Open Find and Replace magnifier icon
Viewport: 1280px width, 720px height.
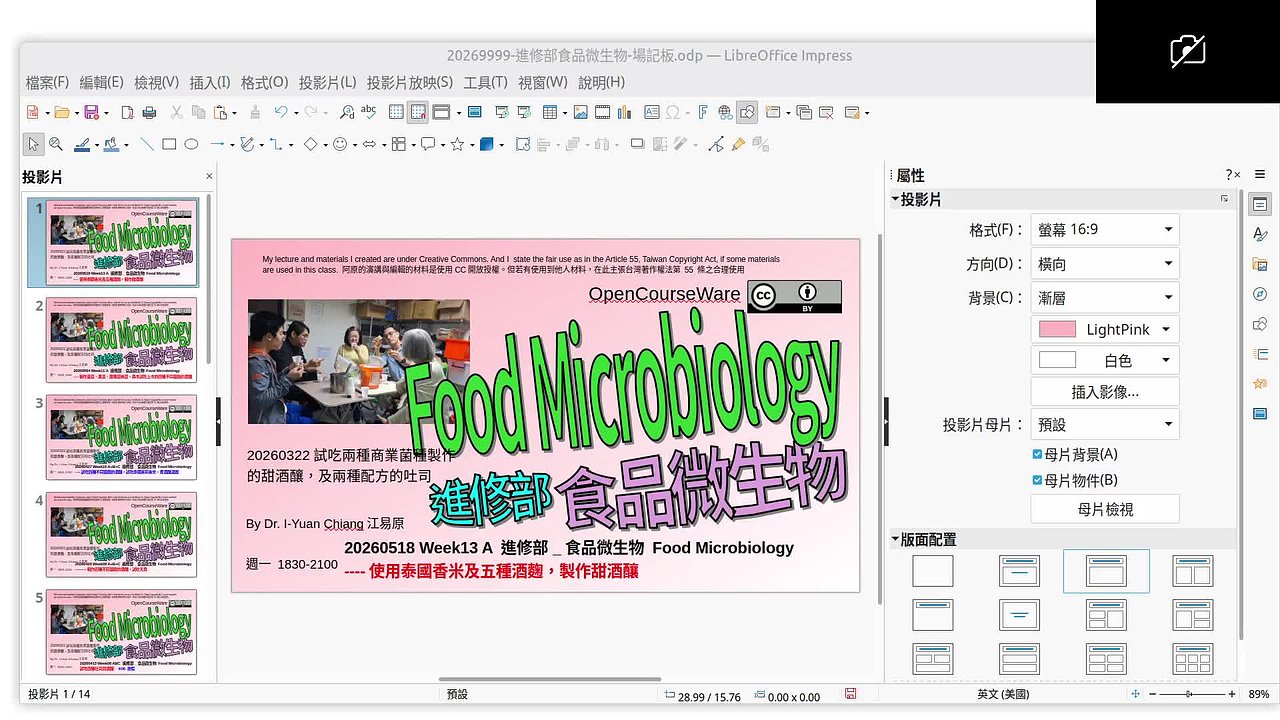point(347,112)
